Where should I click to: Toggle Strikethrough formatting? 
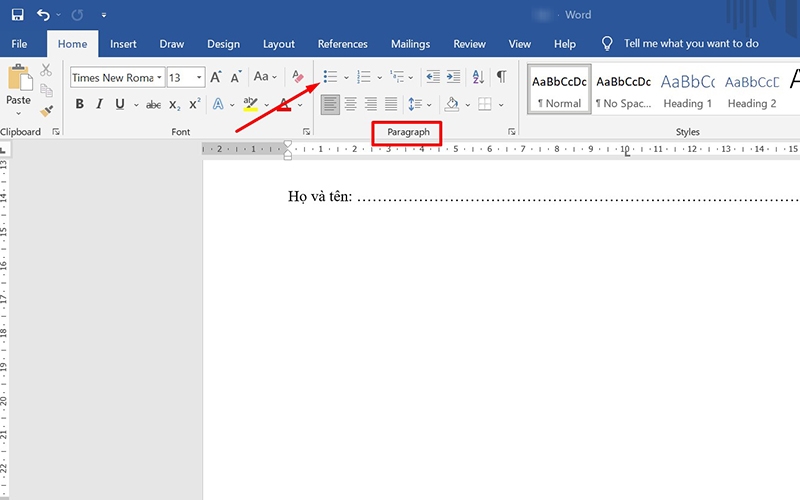coord(153,105)
